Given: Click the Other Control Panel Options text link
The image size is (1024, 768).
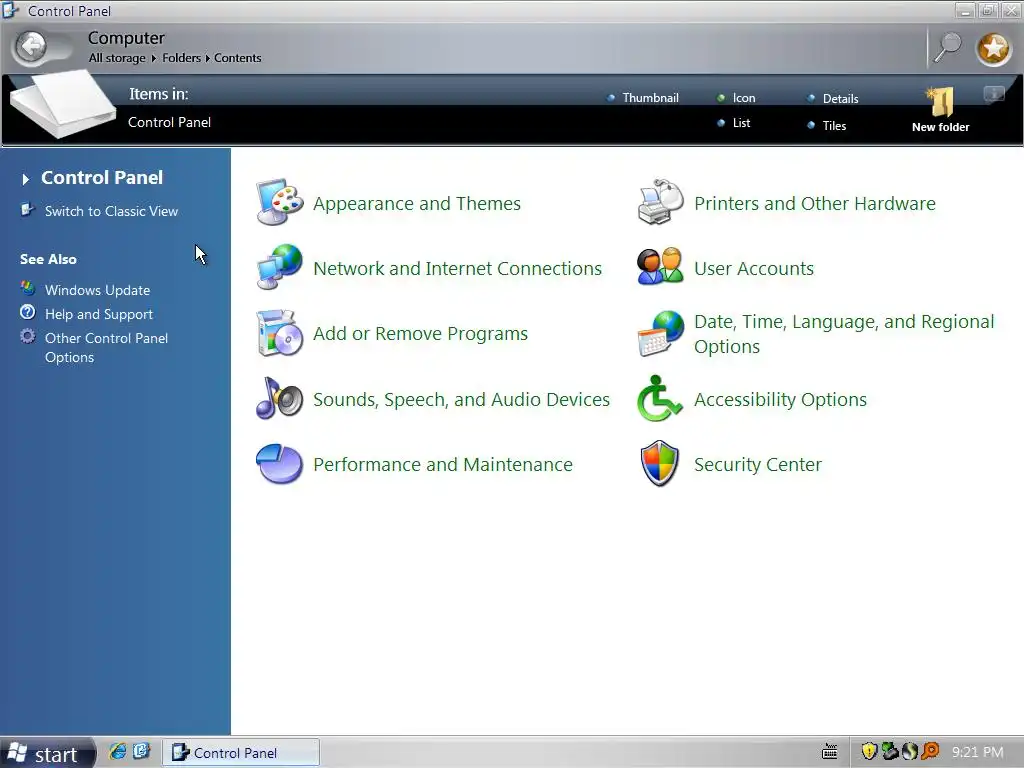Looking at the screenshot, I should [x=106, y=347].
